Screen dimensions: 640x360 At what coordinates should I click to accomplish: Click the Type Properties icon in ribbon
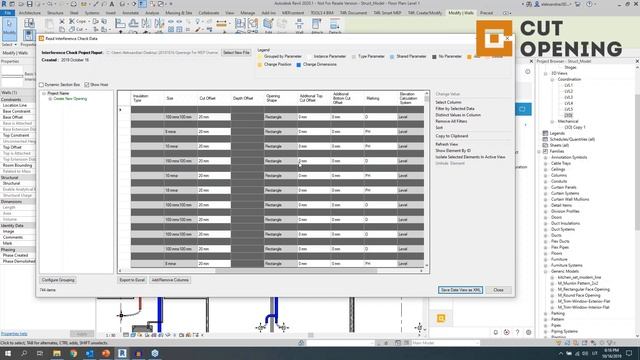(29, 23)
